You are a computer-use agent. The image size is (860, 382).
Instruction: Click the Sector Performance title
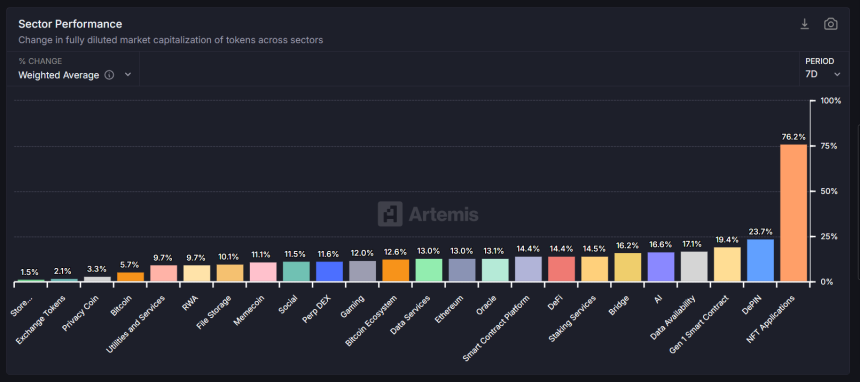[70, 24]
